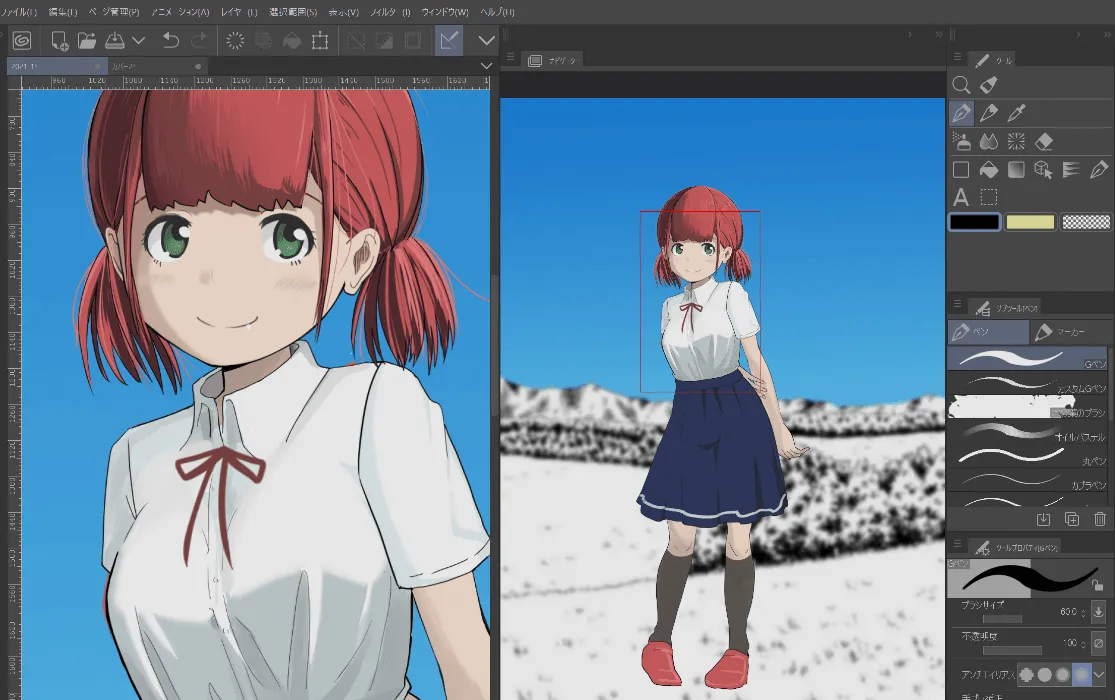Open the アニメーション menu
The width and height of the screenshot is (1115, 700).
(x=180, y=12)
